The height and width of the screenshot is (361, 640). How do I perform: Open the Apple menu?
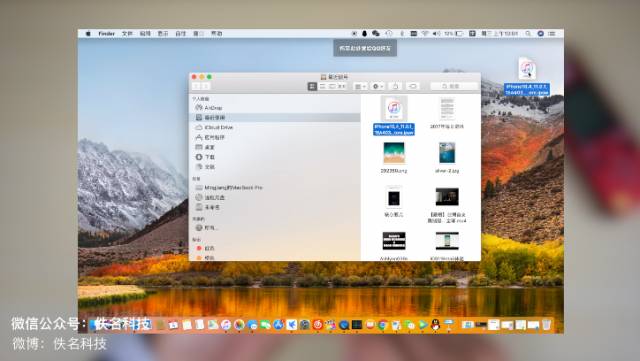point(88,33)
